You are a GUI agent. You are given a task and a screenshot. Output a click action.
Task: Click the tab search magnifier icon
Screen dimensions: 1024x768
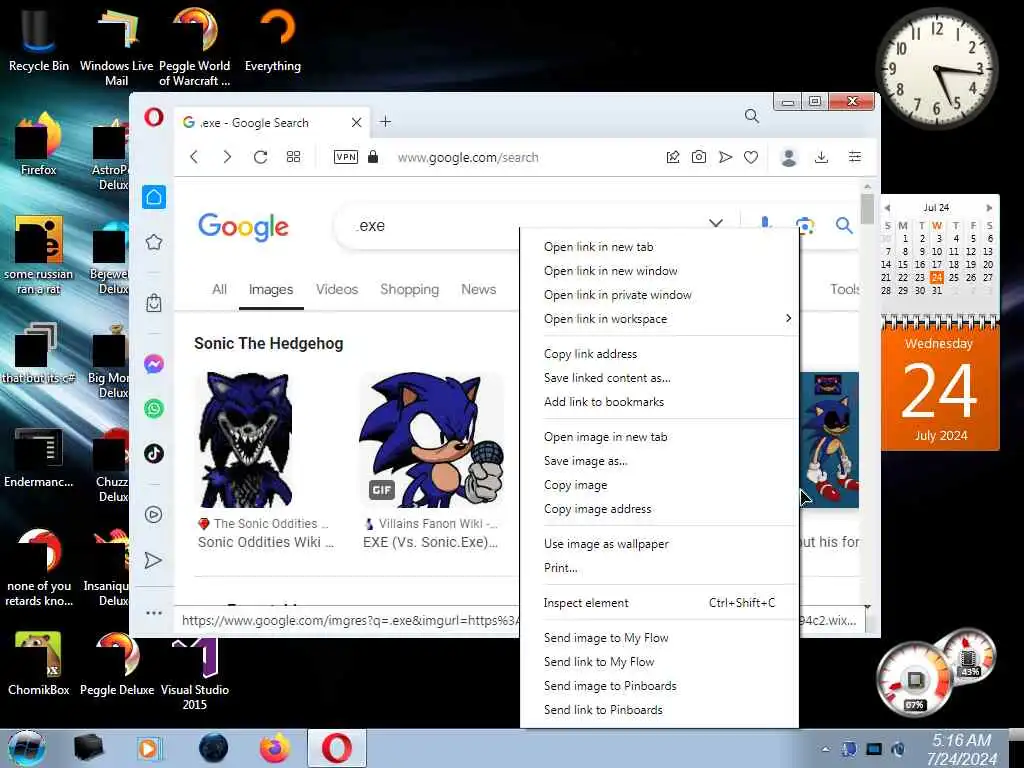coord(752,116)
